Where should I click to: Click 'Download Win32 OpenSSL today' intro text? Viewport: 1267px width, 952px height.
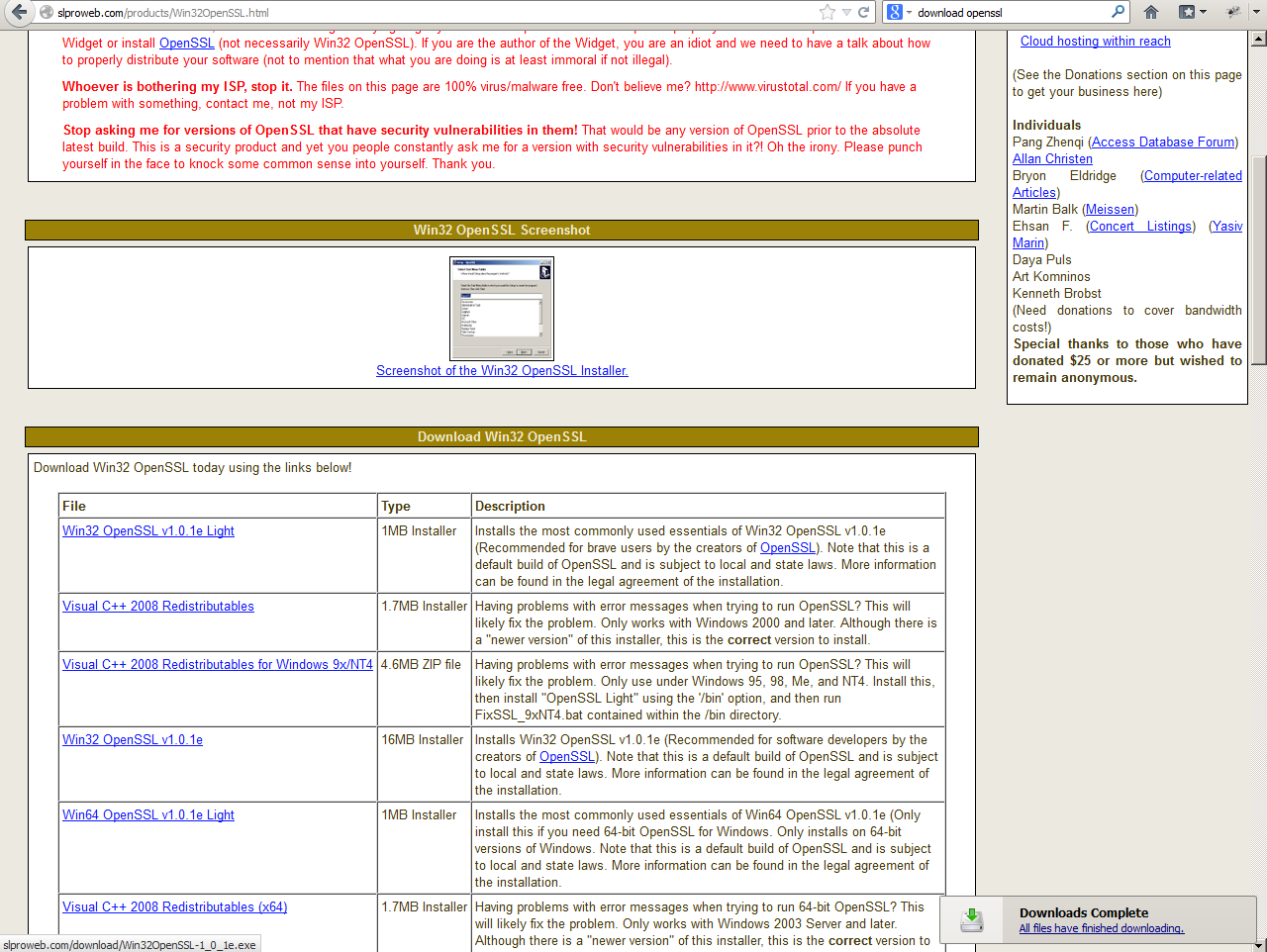[x=192, y=467]
